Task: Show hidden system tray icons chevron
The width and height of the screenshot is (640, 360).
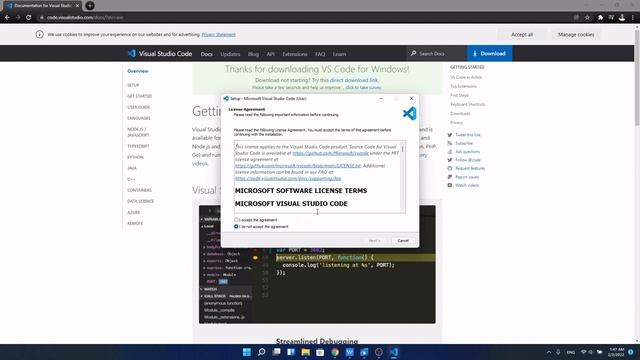Action: [x=549, y=352]
